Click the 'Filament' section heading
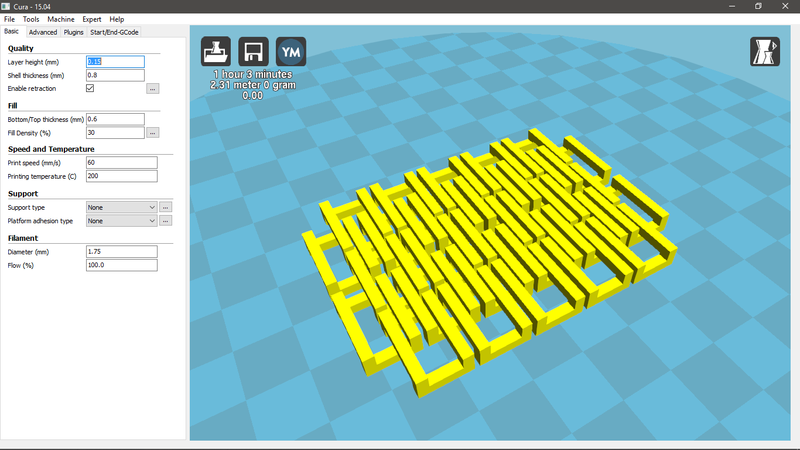800x450 pixels. 22,238
